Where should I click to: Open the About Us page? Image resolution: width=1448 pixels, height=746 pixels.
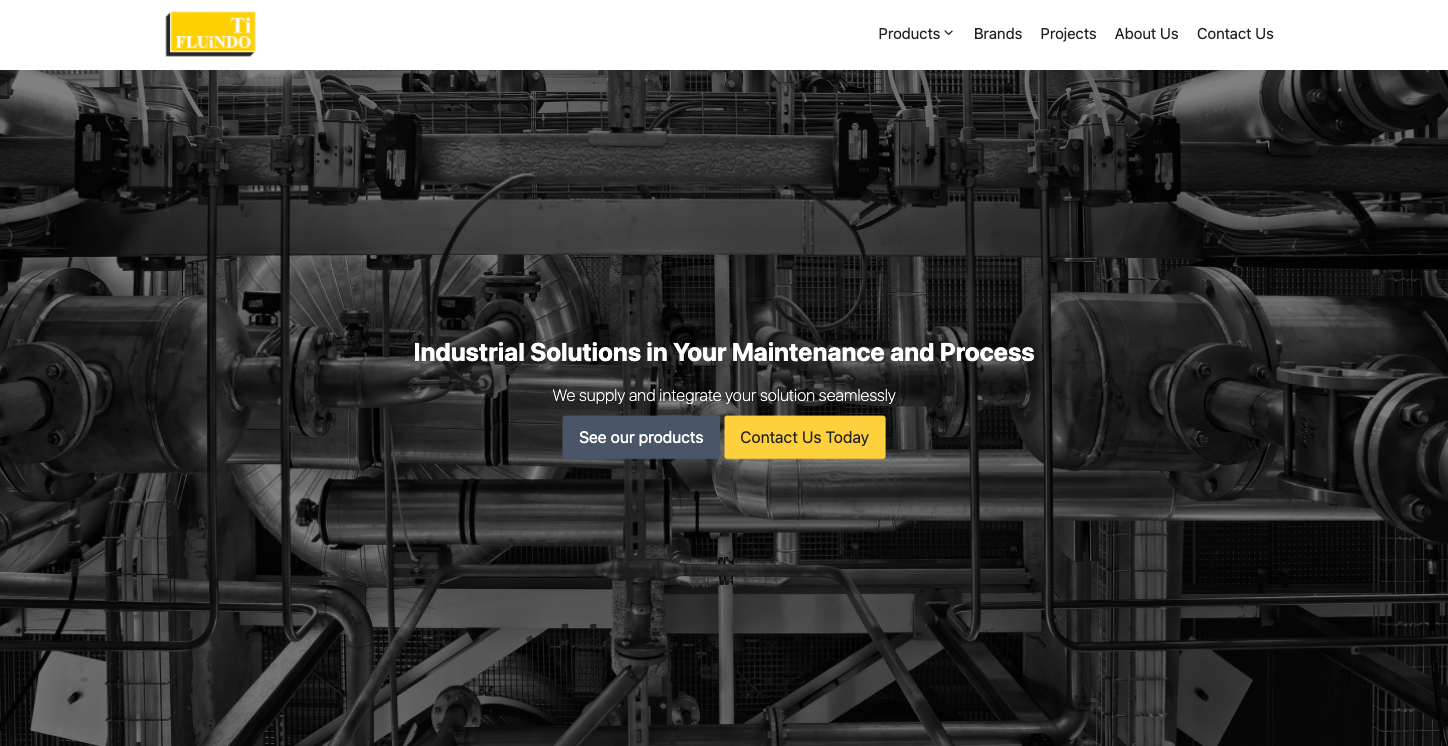(1146, 34)
